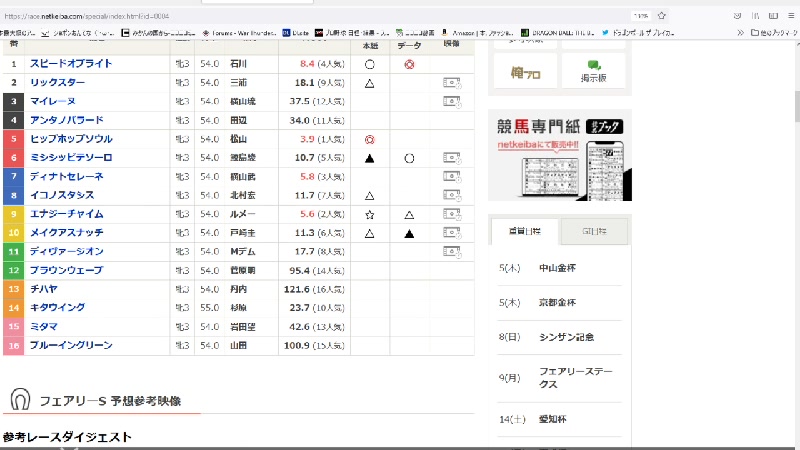Open the video icon in マイレーヌ row

(452, 101)
